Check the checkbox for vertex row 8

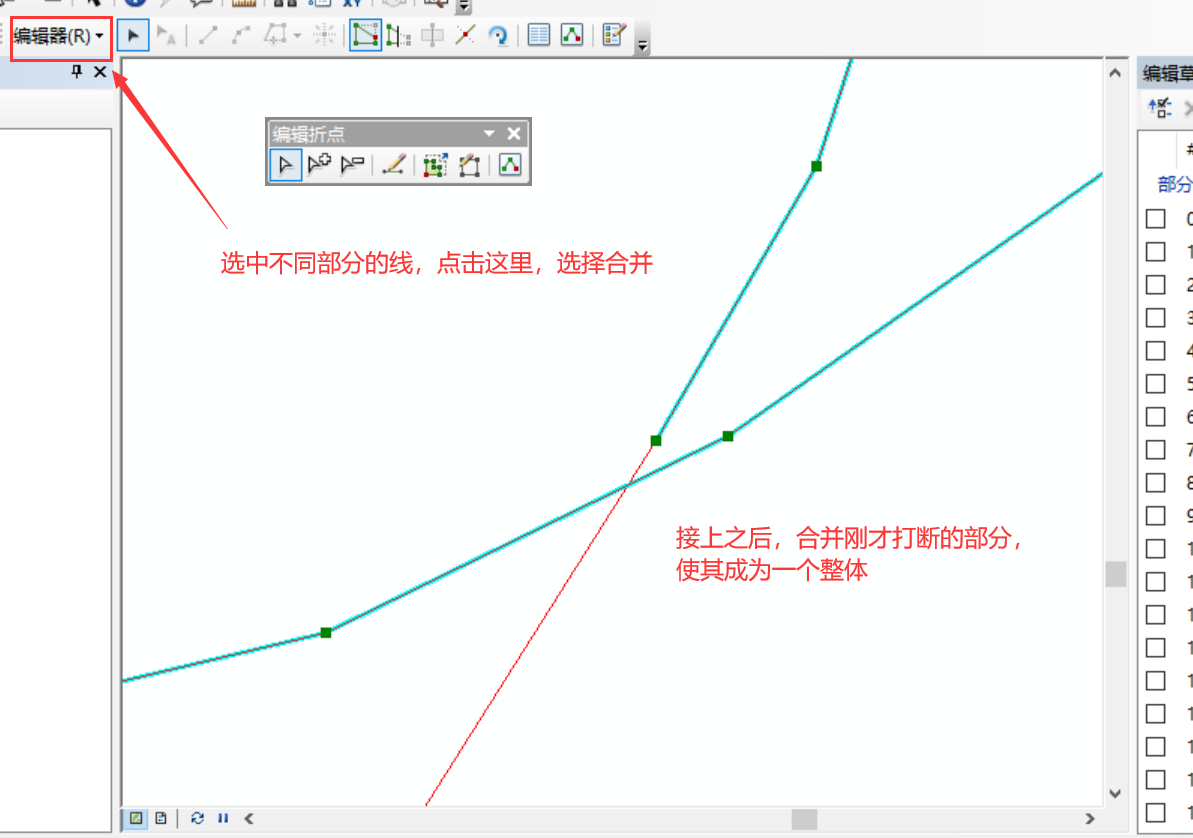coord(1156,483)
